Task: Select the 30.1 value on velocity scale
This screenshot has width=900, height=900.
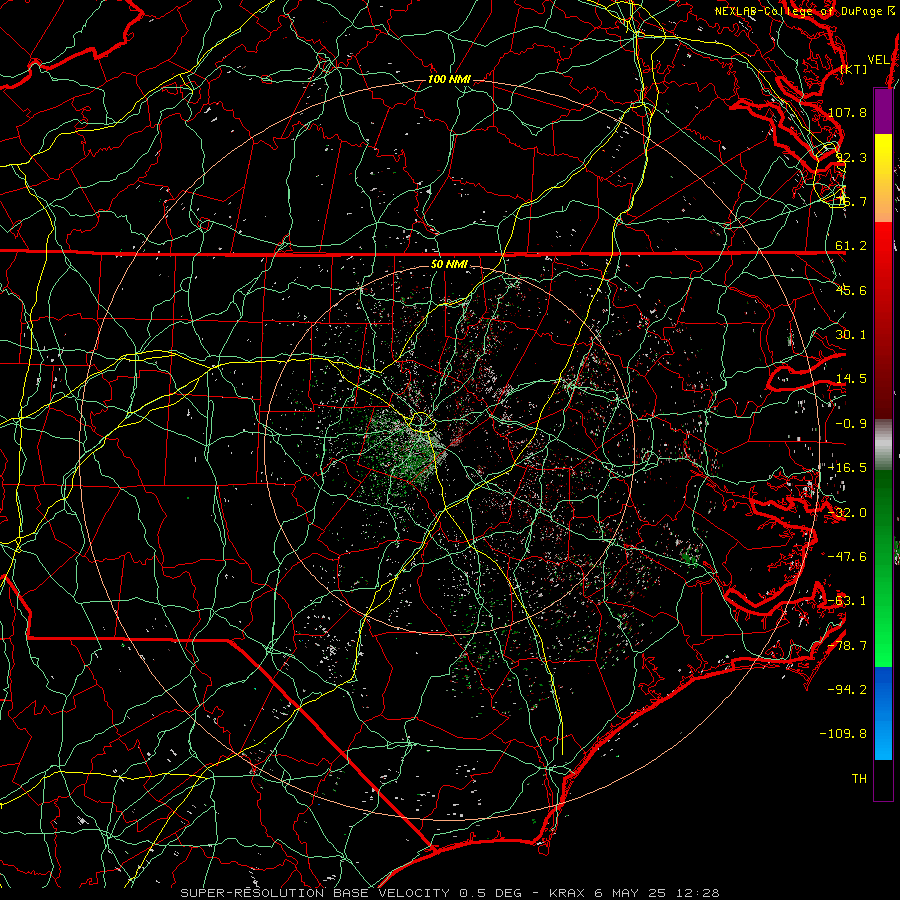Action: pyautogui.click(x=851, y=335)
